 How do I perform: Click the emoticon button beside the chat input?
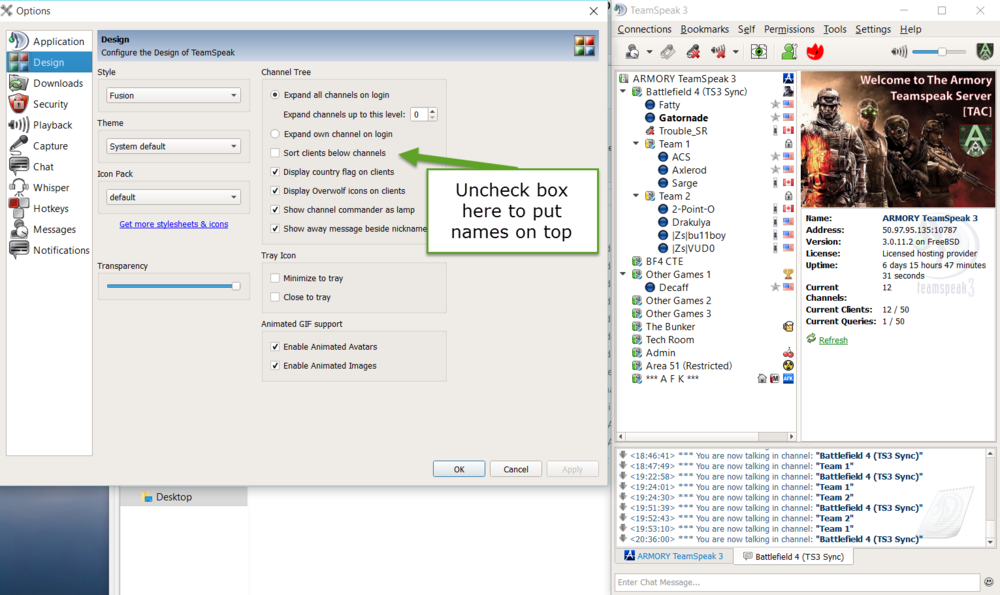click(989, 582)
